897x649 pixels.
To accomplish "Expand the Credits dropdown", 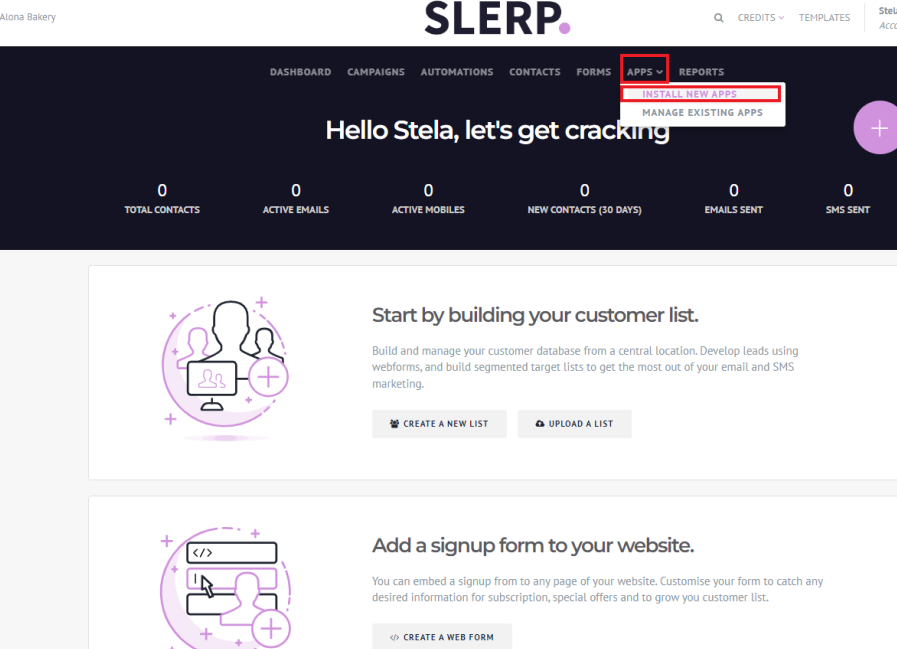I will (x=760, y=18).
